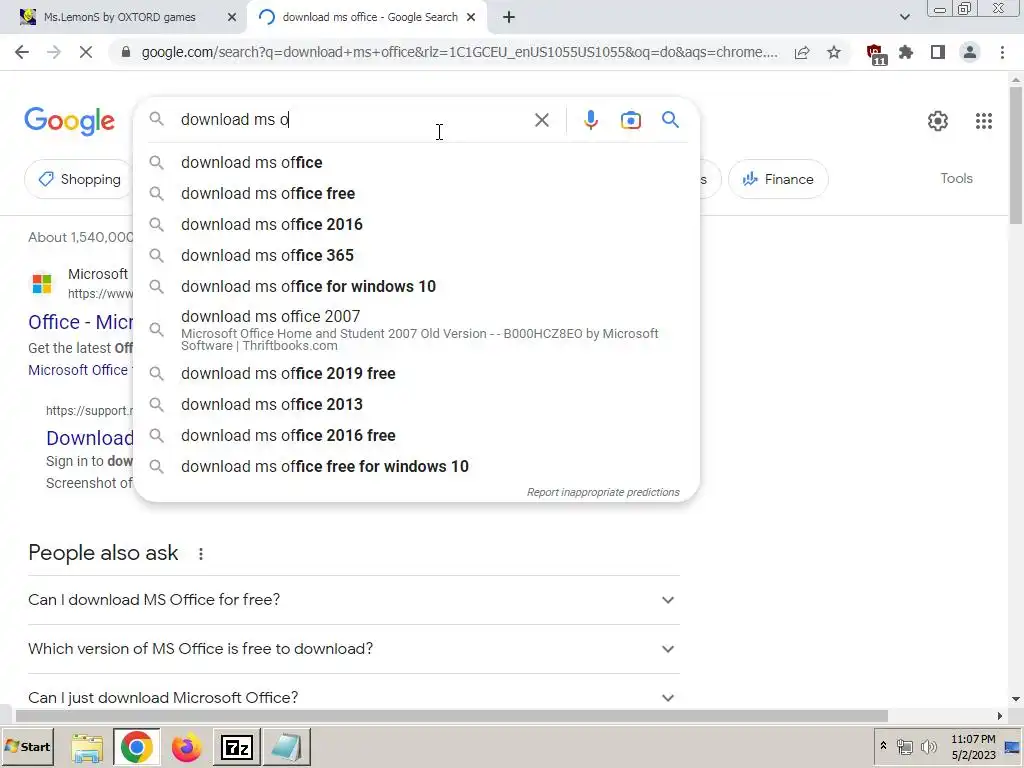Open the tab search dropdown arrow
The image size is (1024, 768).
(x=904, y=17)
